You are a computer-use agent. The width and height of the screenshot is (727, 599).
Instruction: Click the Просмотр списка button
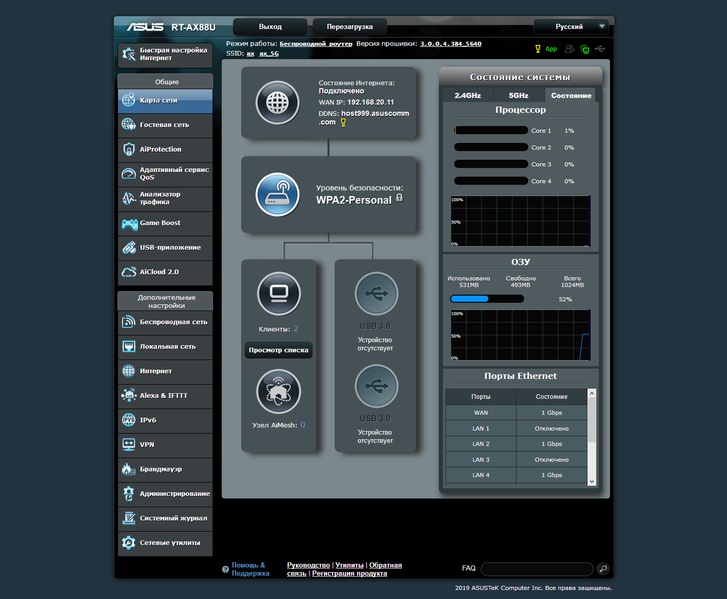pos(278,350)
